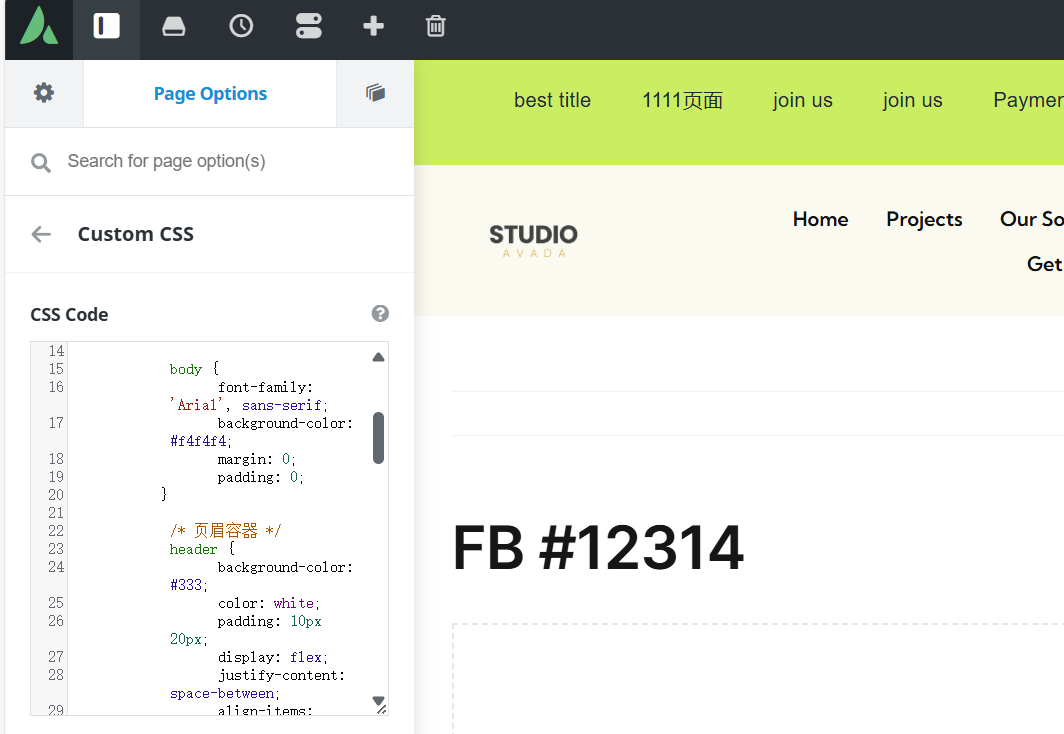Toggle the sidebar panel icon

[x=106, y=27]
